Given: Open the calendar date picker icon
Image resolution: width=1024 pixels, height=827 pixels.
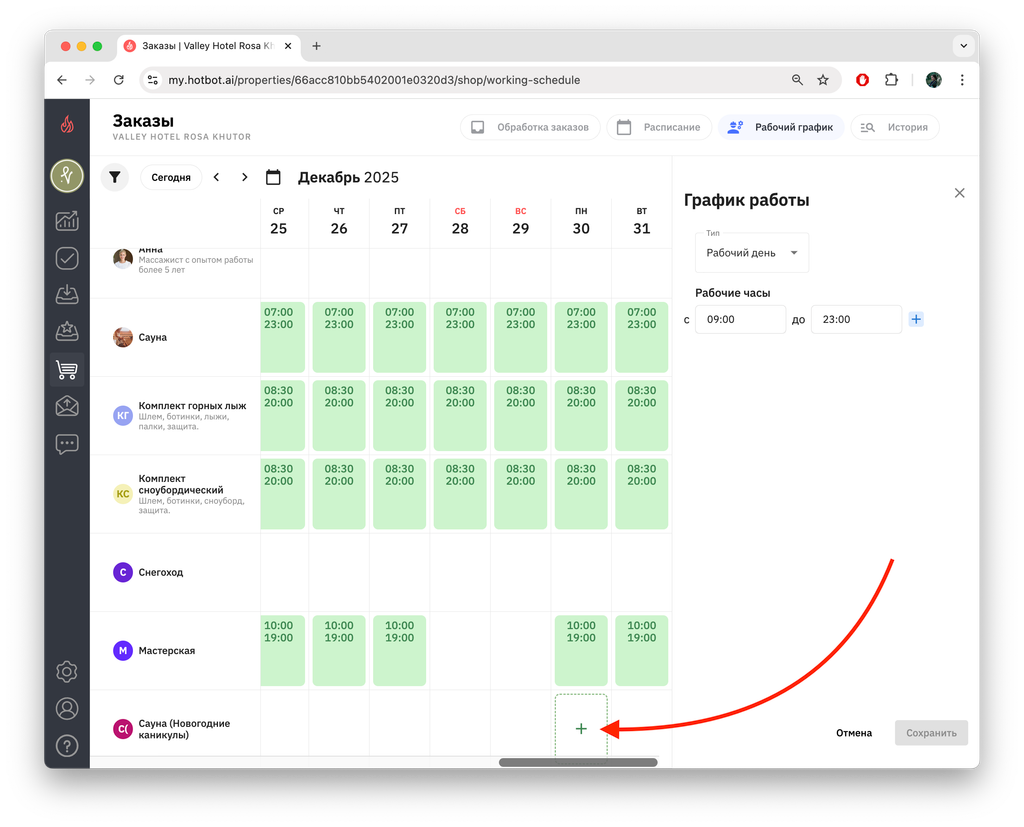Looking at the screenshot, I should click(273, 177).
